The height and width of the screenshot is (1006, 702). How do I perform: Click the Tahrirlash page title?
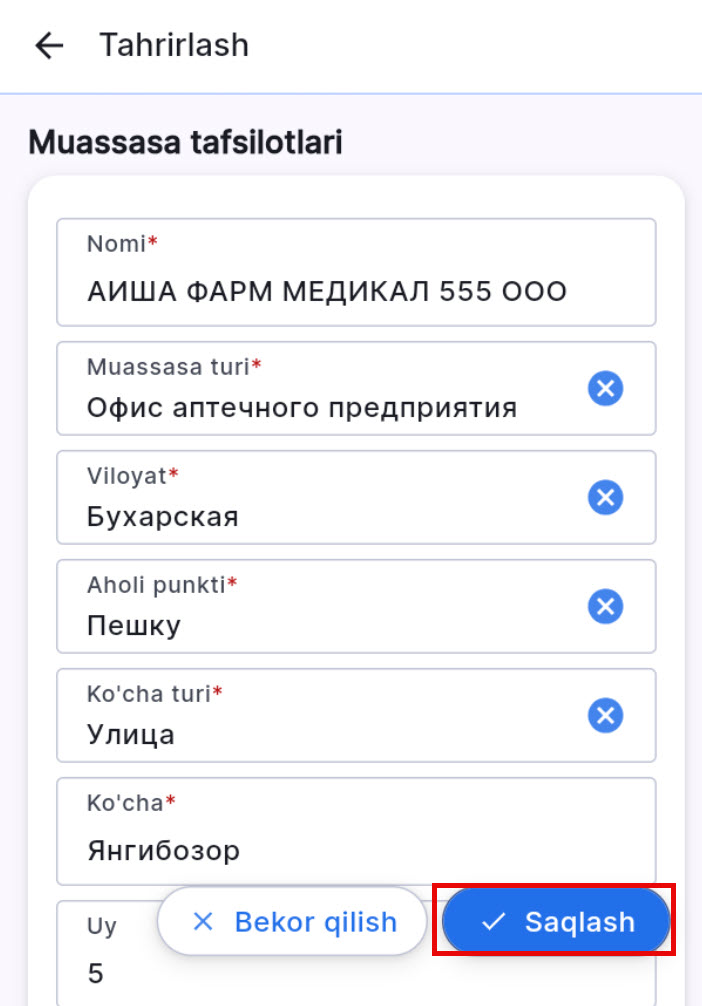(174, 46)
